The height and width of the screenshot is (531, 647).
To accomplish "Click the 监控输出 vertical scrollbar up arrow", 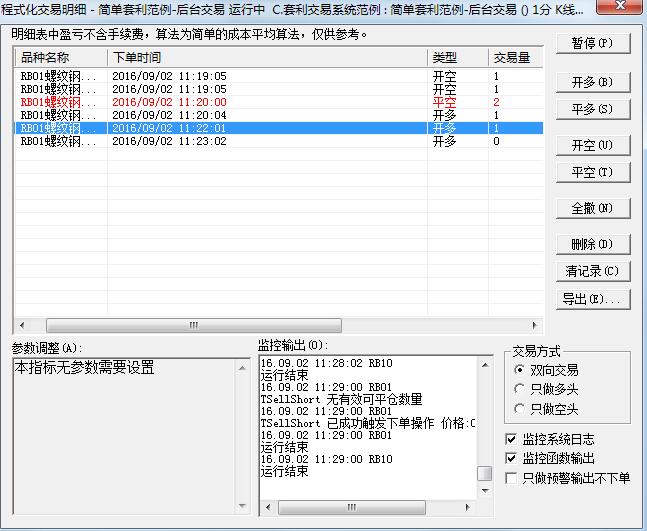I will (x=485, y=365).
